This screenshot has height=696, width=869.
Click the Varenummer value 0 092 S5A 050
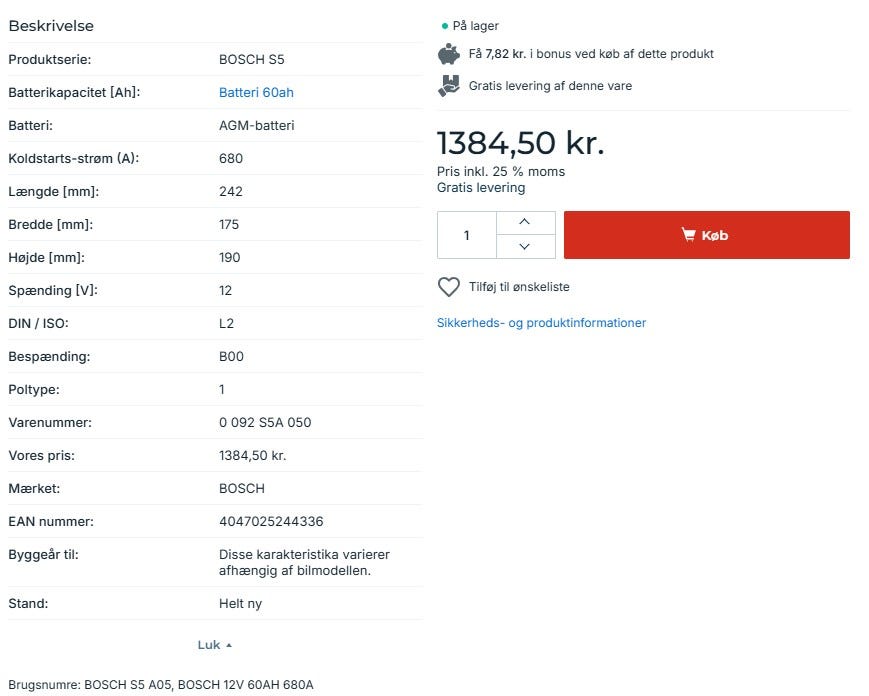pyautogui.click(x=265, y=423)
